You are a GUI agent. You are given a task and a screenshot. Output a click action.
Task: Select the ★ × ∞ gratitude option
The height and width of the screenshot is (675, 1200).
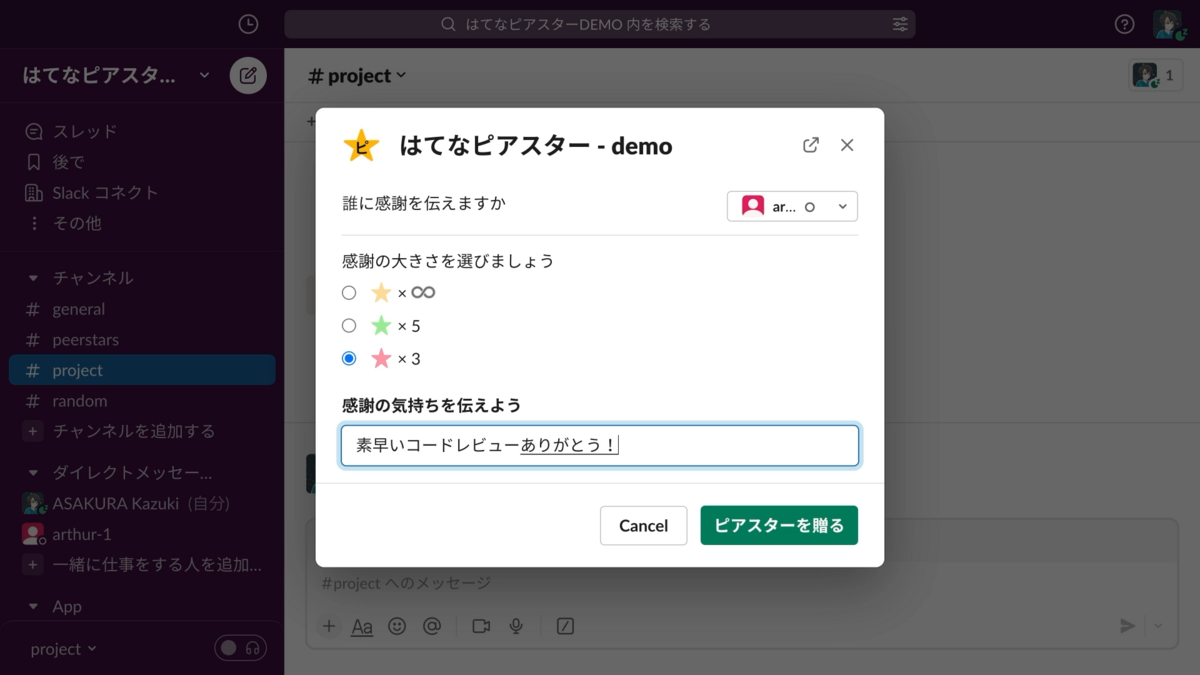(x=350, y=293)
